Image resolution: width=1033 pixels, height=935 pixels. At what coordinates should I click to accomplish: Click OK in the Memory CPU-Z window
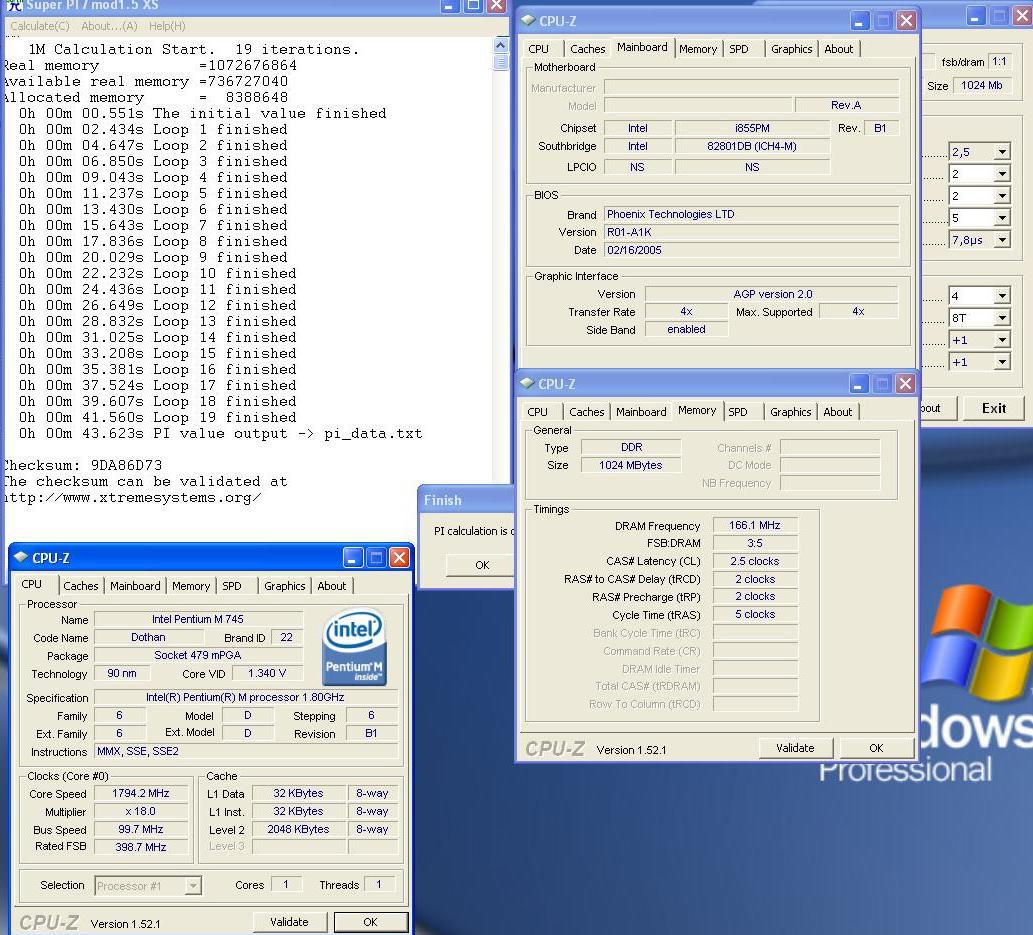[876, 748]
